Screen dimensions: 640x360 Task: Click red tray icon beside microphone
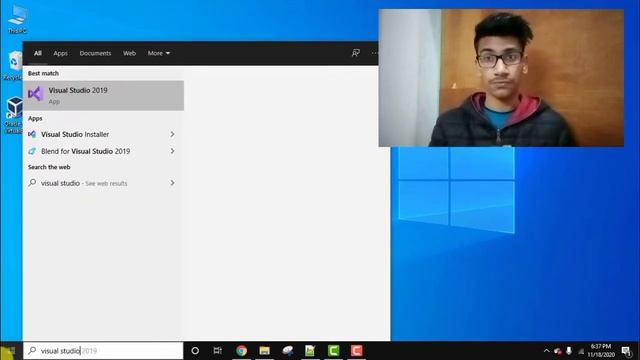pos(558,351)
